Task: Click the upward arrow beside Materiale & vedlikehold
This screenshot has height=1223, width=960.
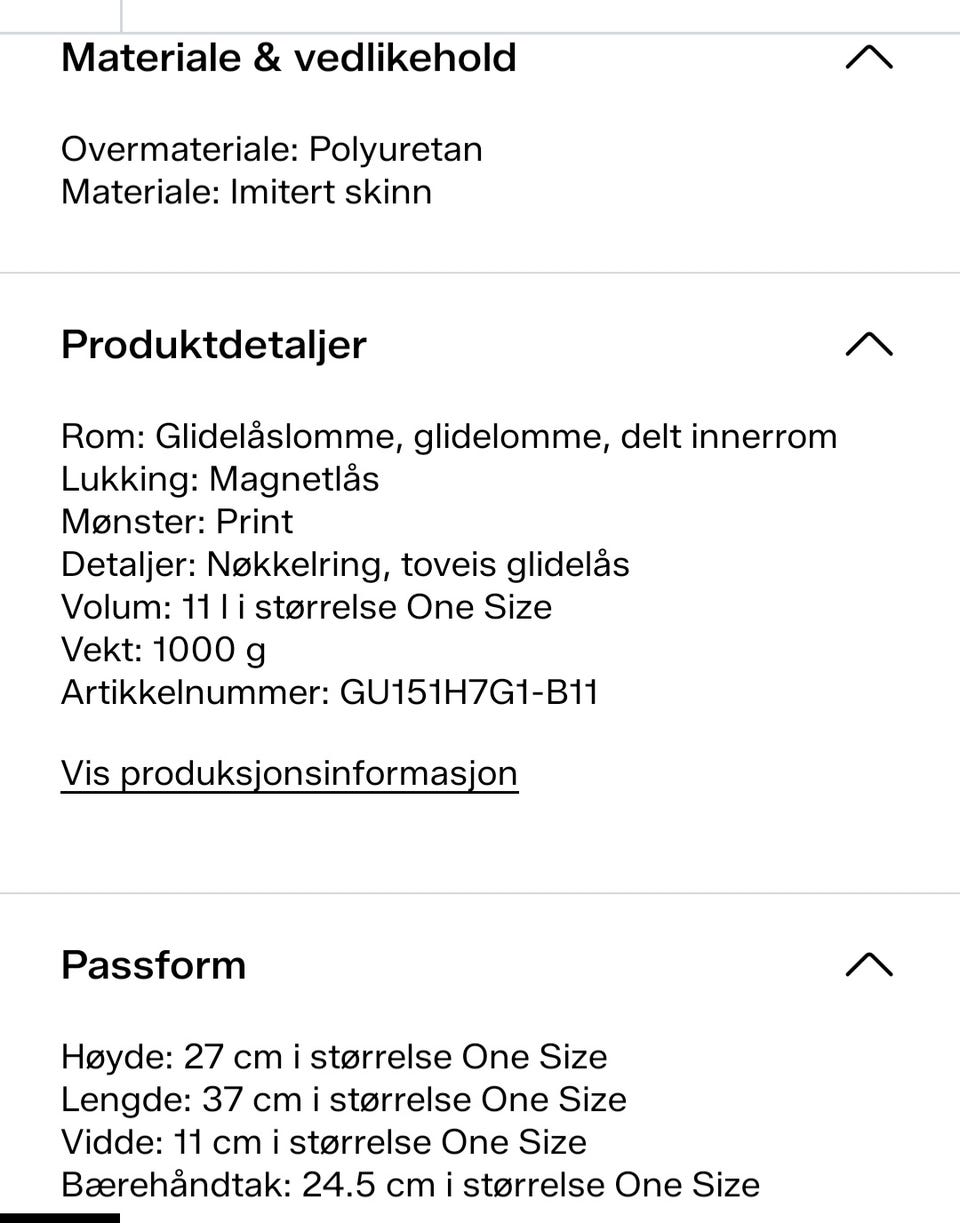Action: [869, 57]
